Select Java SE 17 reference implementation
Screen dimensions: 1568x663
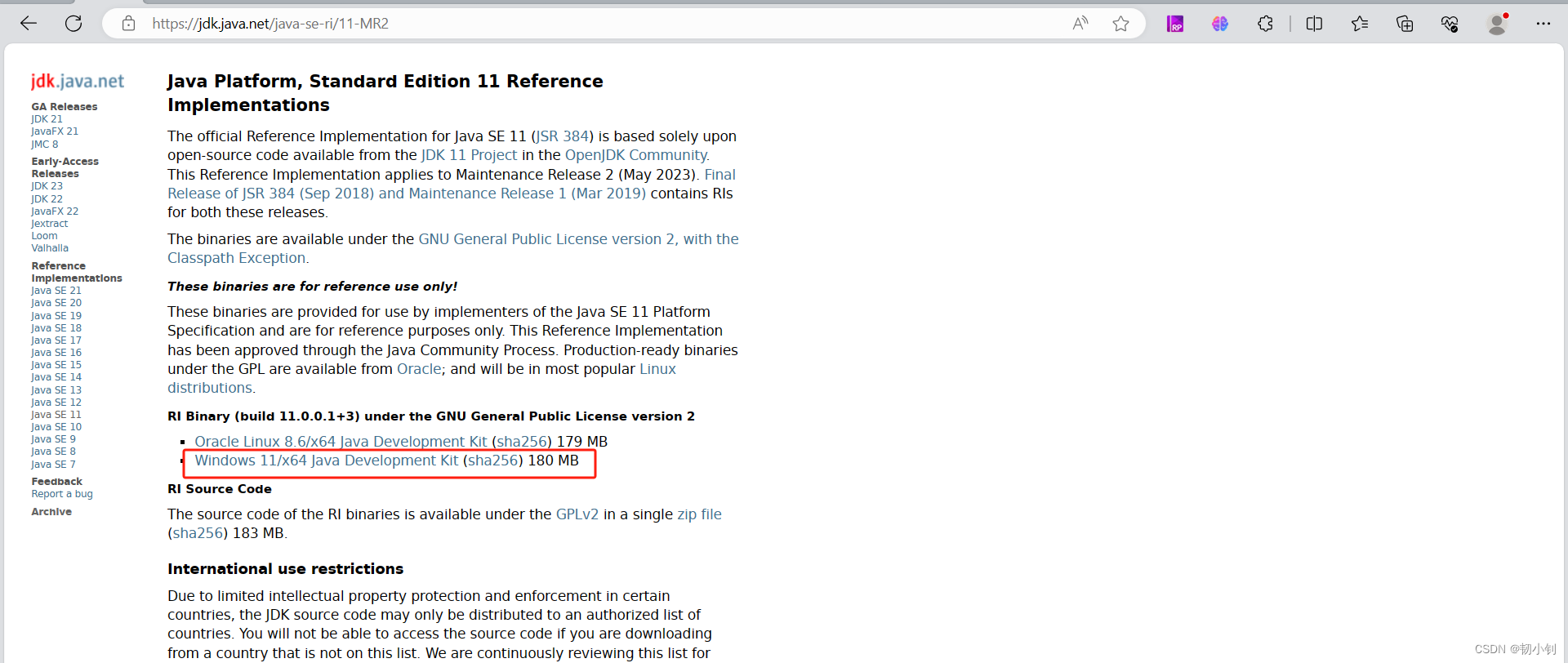[x=56, y=340]
